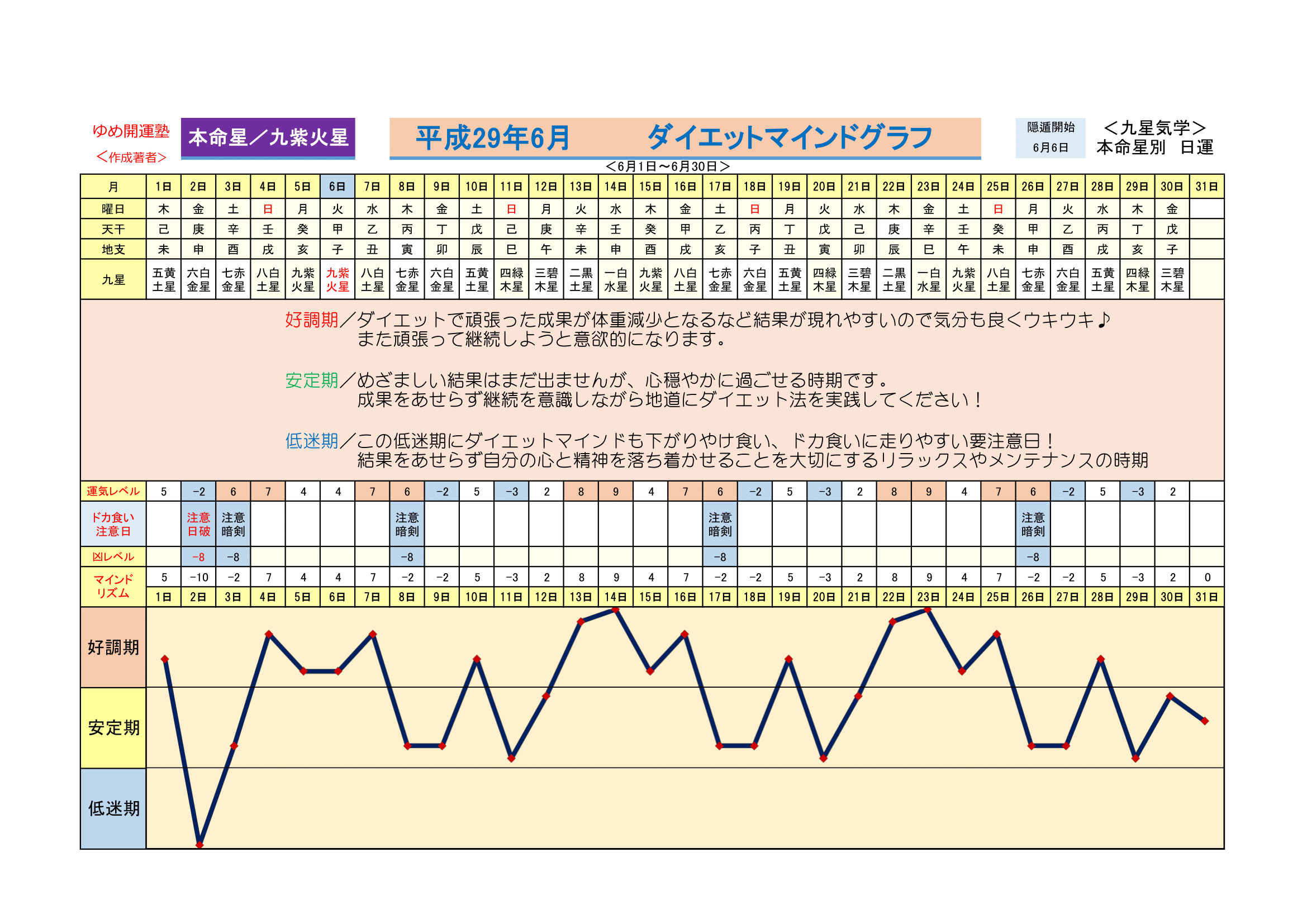Click the 安定期 yellow legend block
Viewport: 1307px width, 924px height.
pos(113,728)
